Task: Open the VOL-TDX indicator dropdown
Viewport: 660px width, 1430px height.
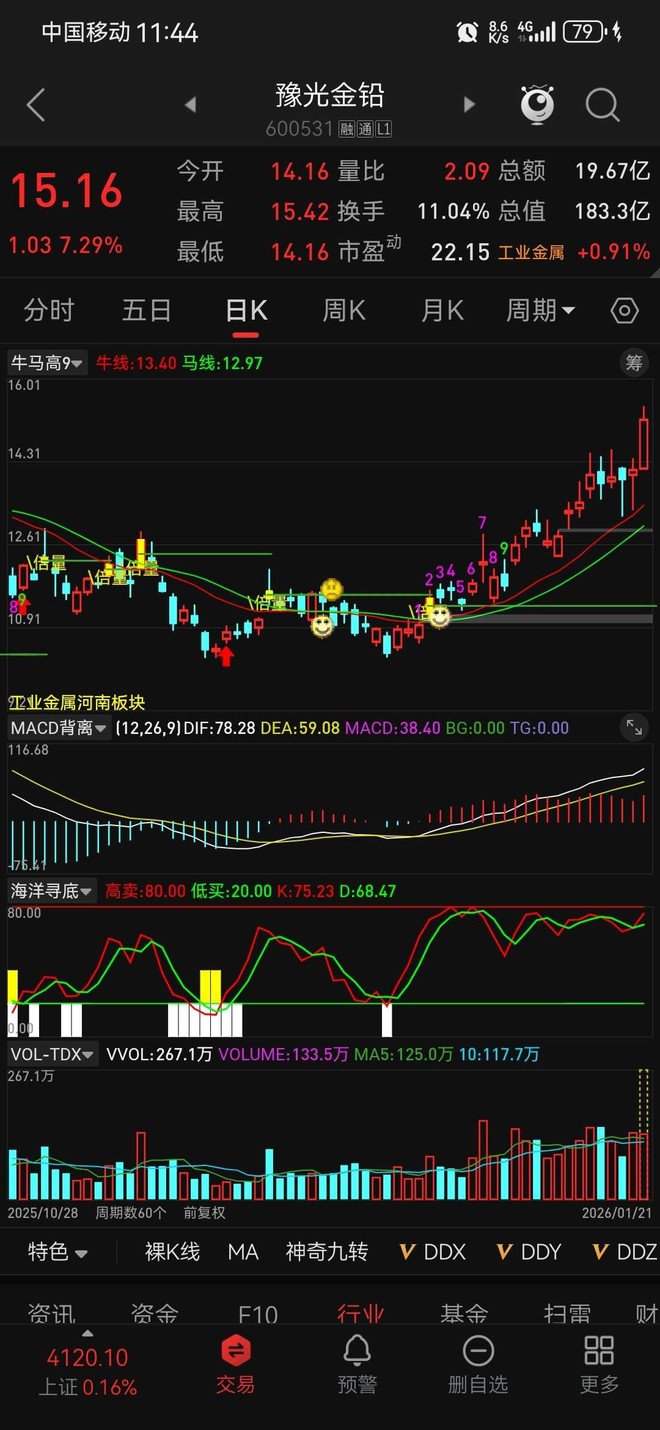Action: [x=53, y=1054]
